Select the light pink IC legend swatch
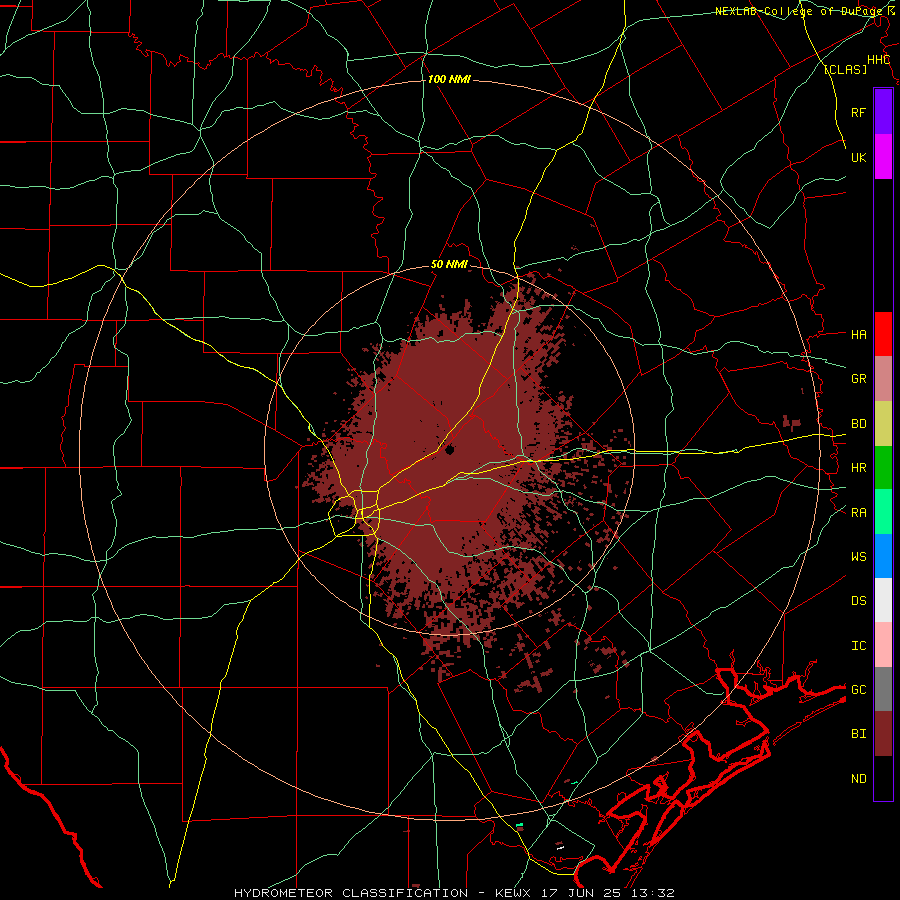This screenshot has width=900, height=900. [x=883, y=645]
